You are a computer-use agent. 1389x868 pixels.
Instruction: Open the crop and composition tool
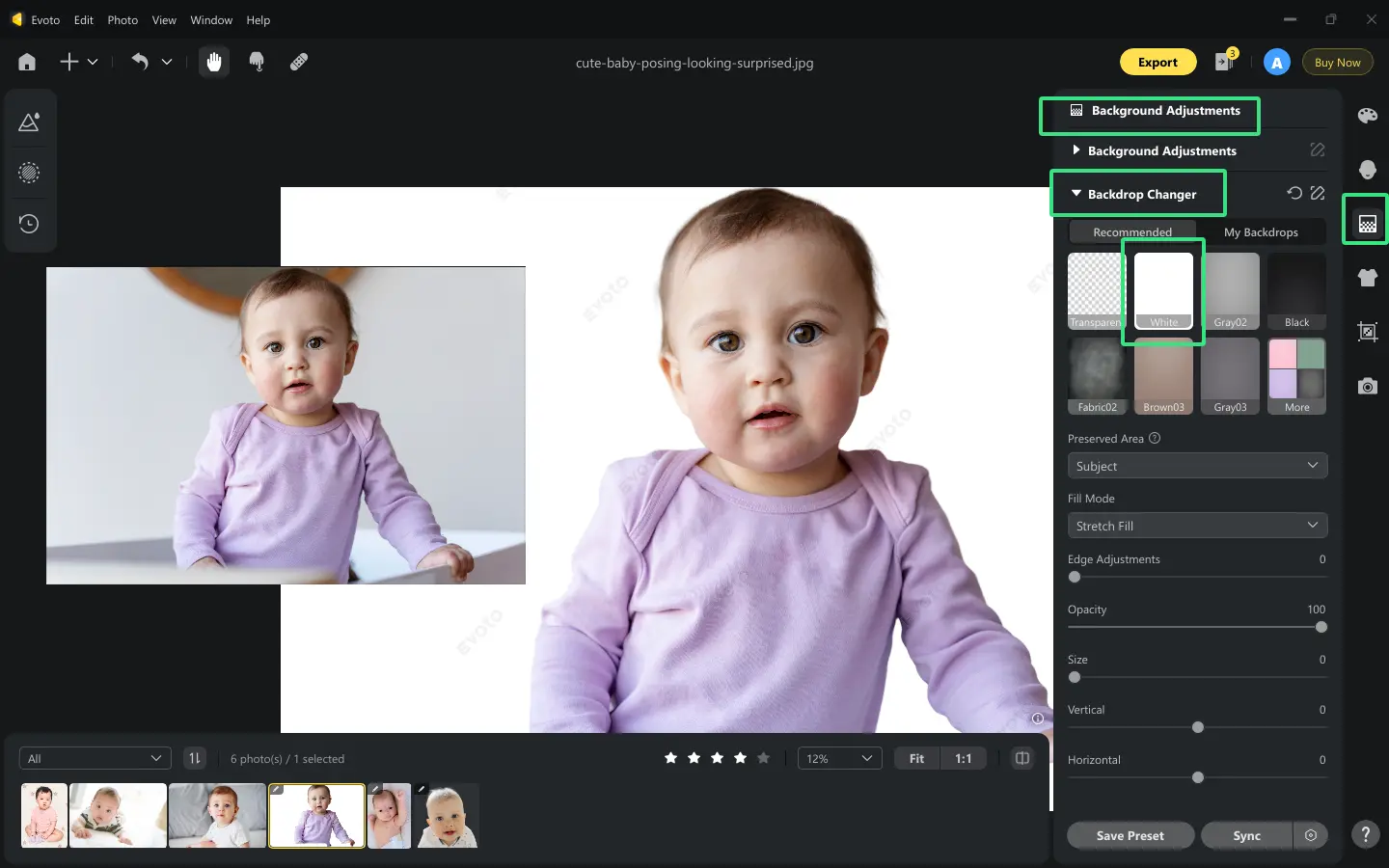(x=1367, y=332)
